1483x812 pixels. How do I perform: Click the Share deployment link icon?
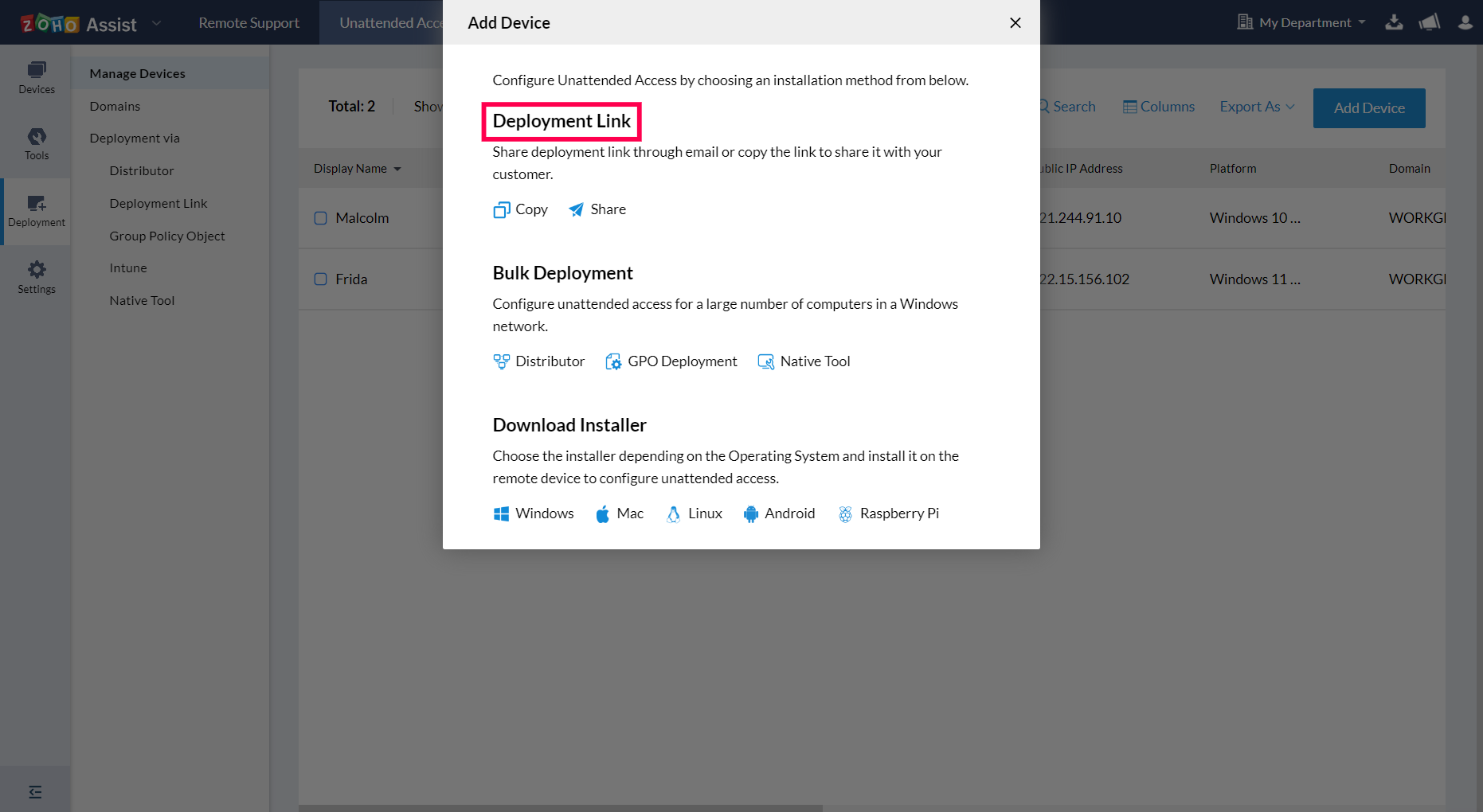(x=596, y=209)
